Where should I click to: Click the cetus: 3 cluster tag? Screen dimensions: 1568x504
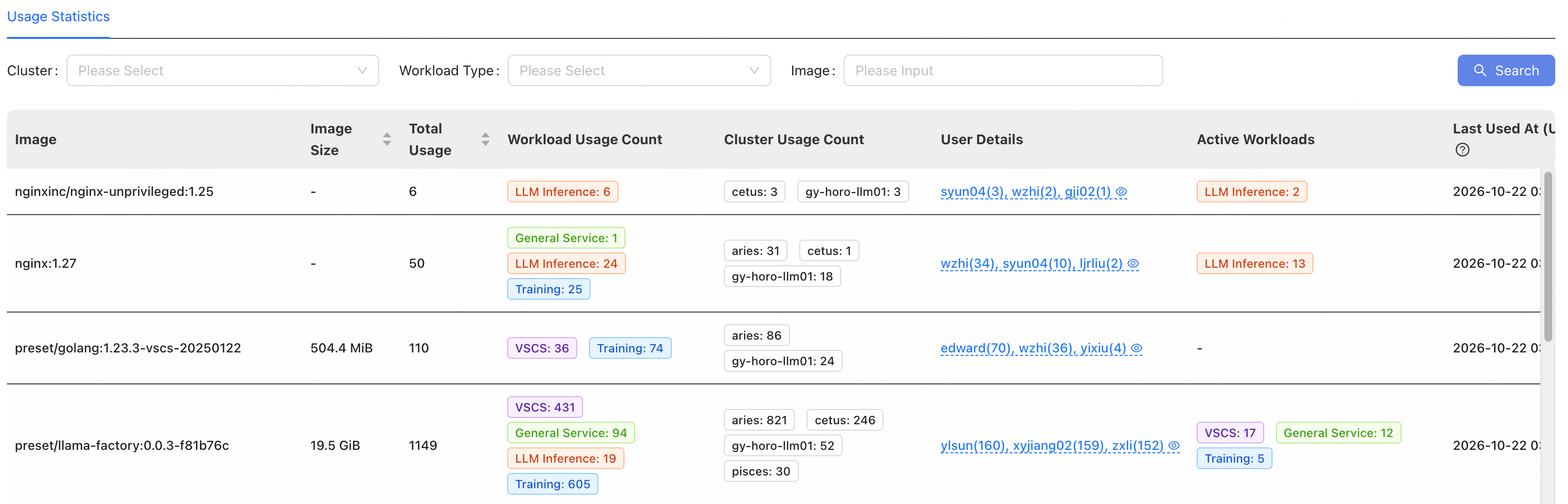coord(754,192)
